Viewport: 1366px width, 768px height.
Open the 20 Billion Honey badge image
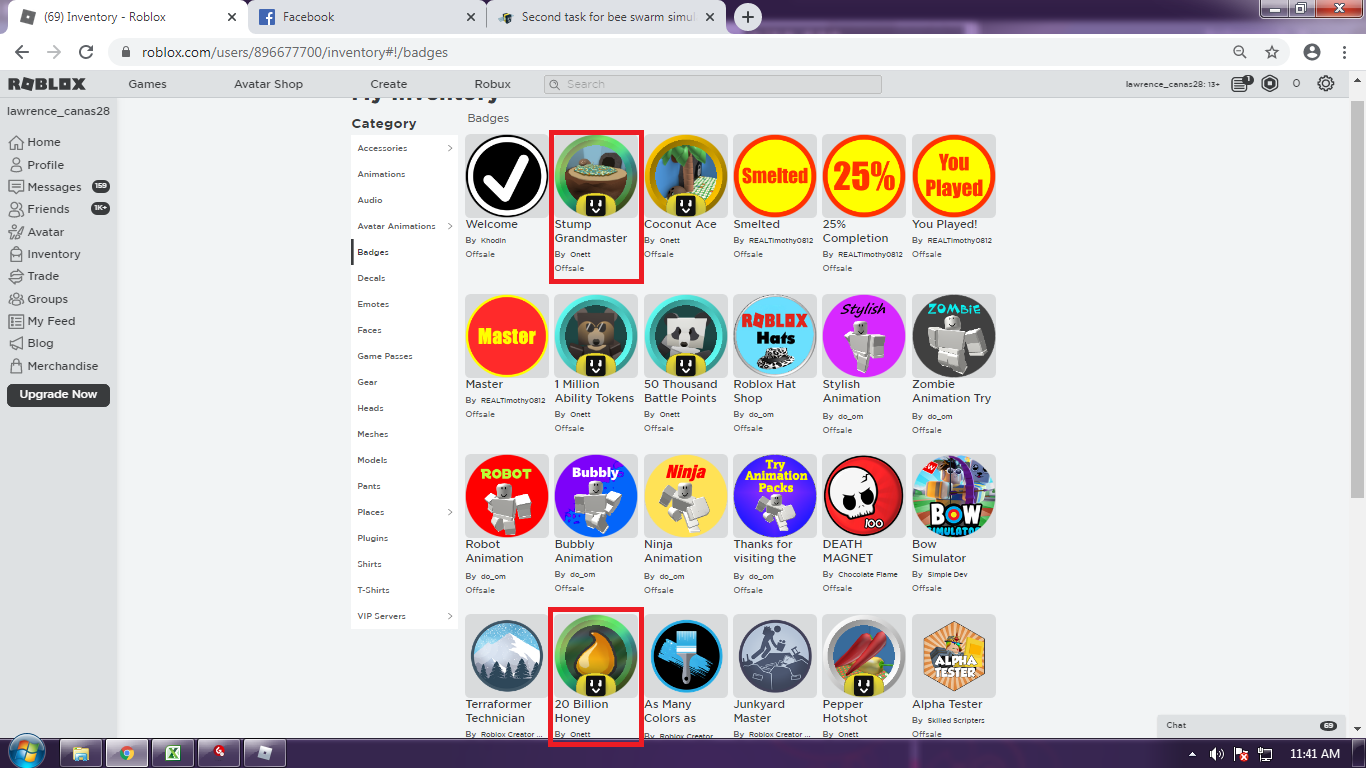point(596,656)
